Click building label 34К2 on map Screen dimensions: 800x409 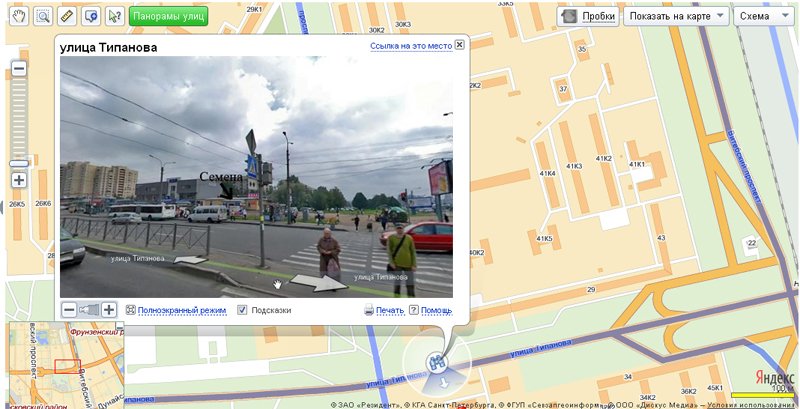[x=647, y=397]
